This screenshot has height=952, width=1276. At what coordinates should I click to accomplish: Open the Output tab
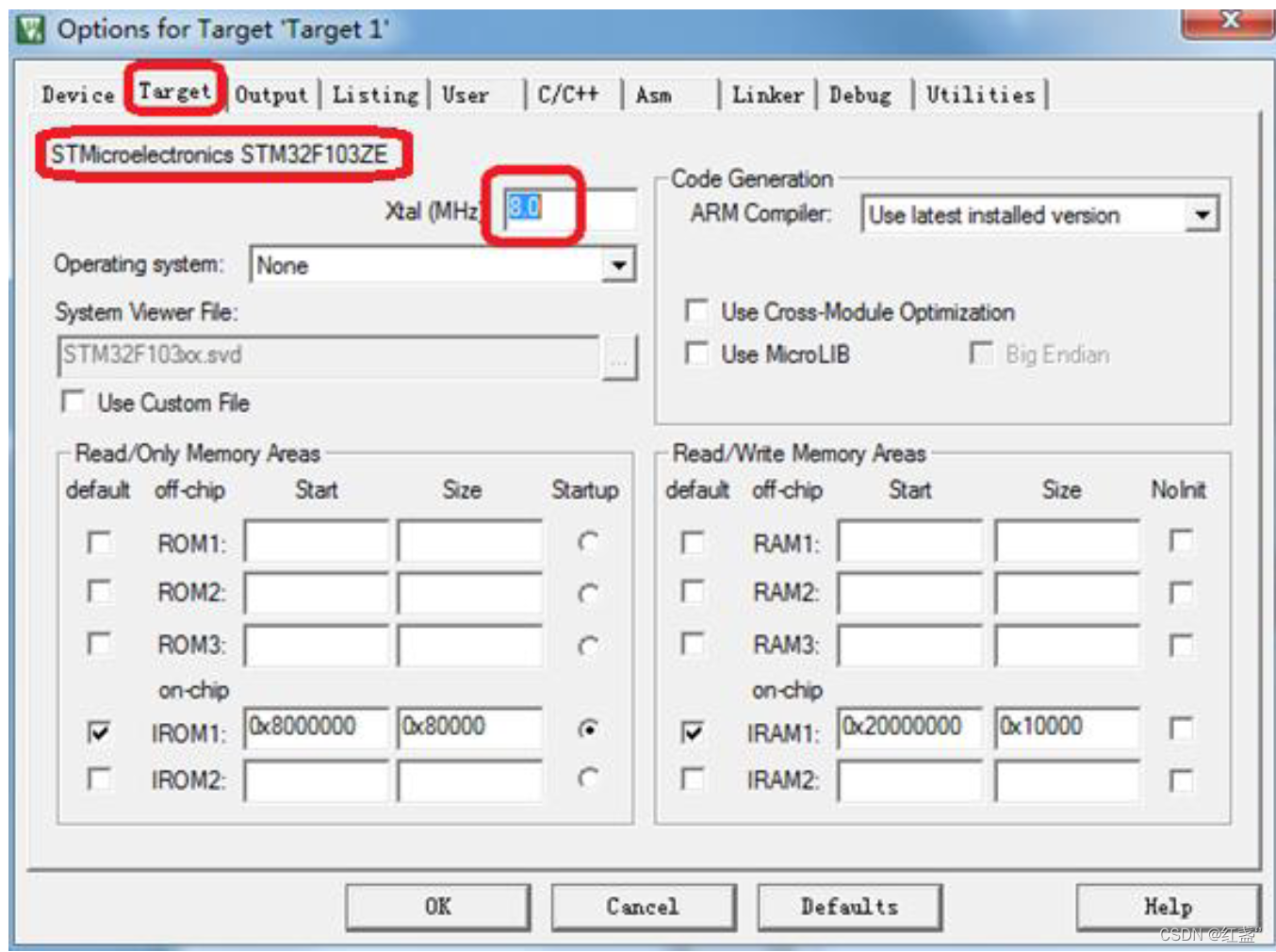tap(271, 94)
